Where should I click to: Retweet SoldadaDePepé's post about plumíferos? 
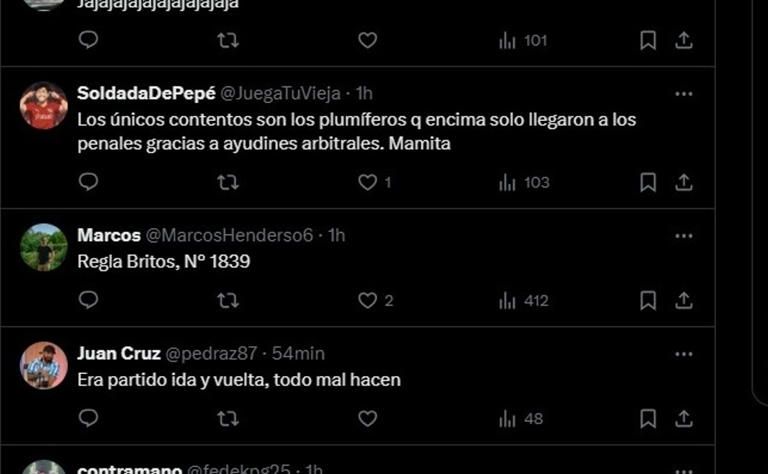coord(228,182)
